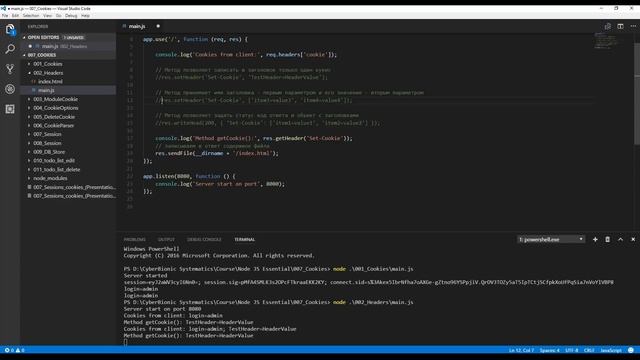Open the Selection menu
The height and width of the screenshot is (360, 640).
click(31, 16)
